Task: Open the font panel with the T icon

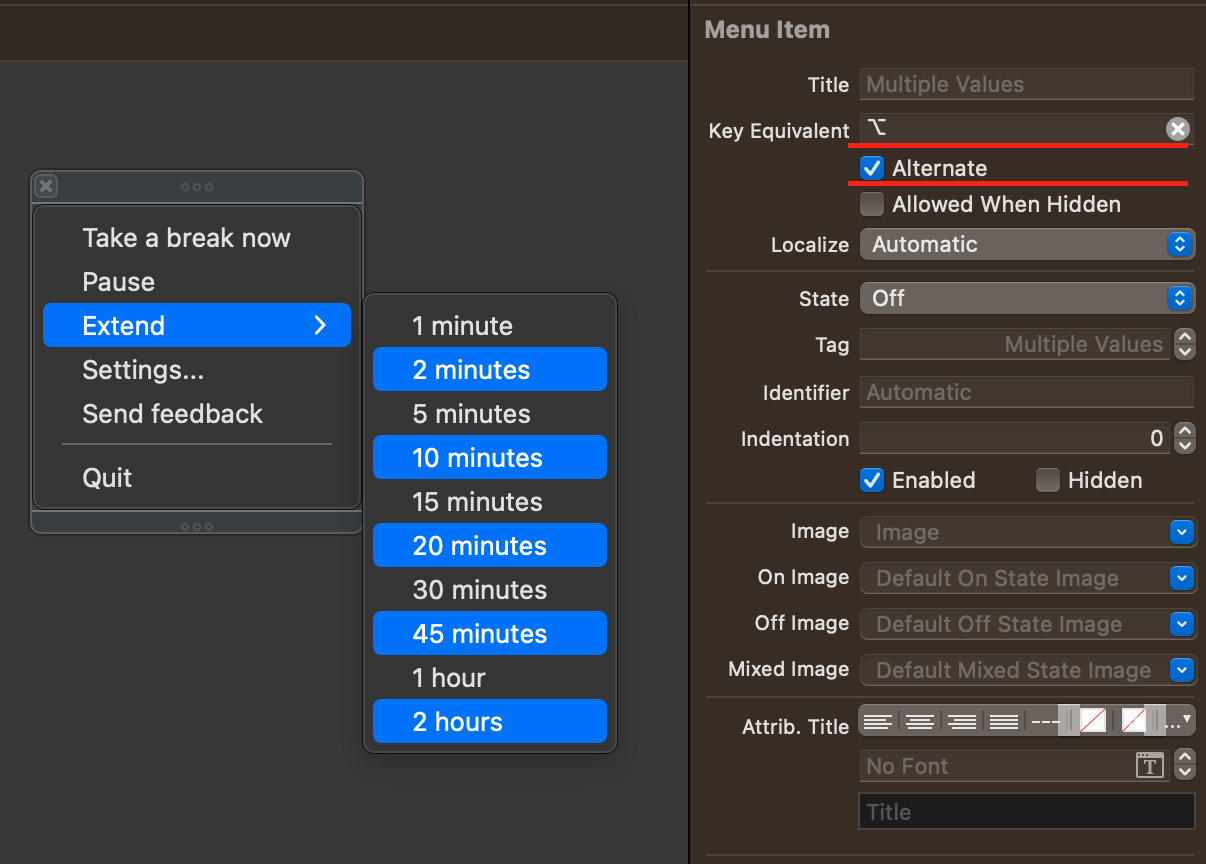Action: pos(1149,765)
